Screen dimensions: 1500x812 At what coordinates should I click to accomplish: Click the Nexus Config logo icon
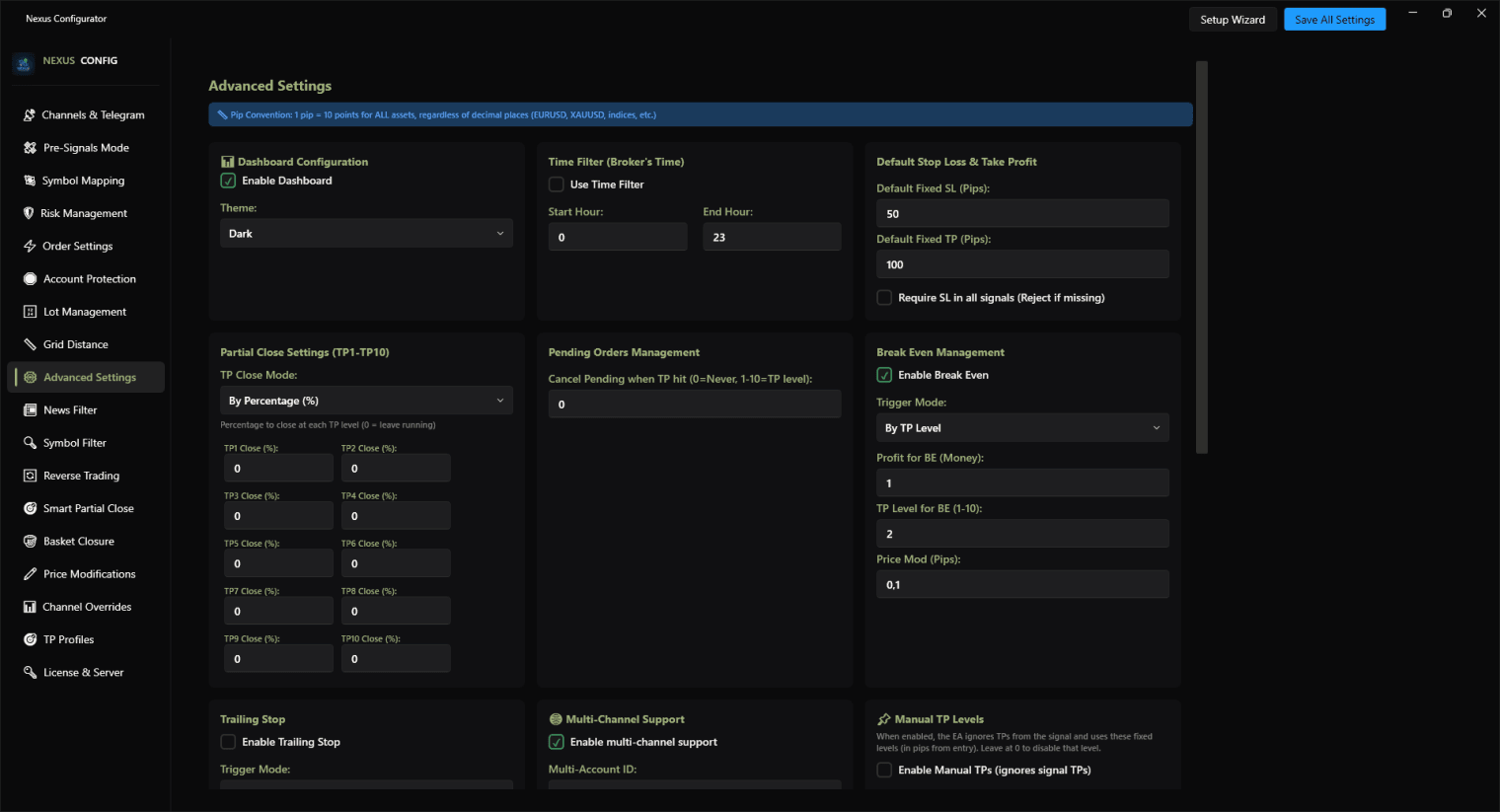(x=24, y=63)
